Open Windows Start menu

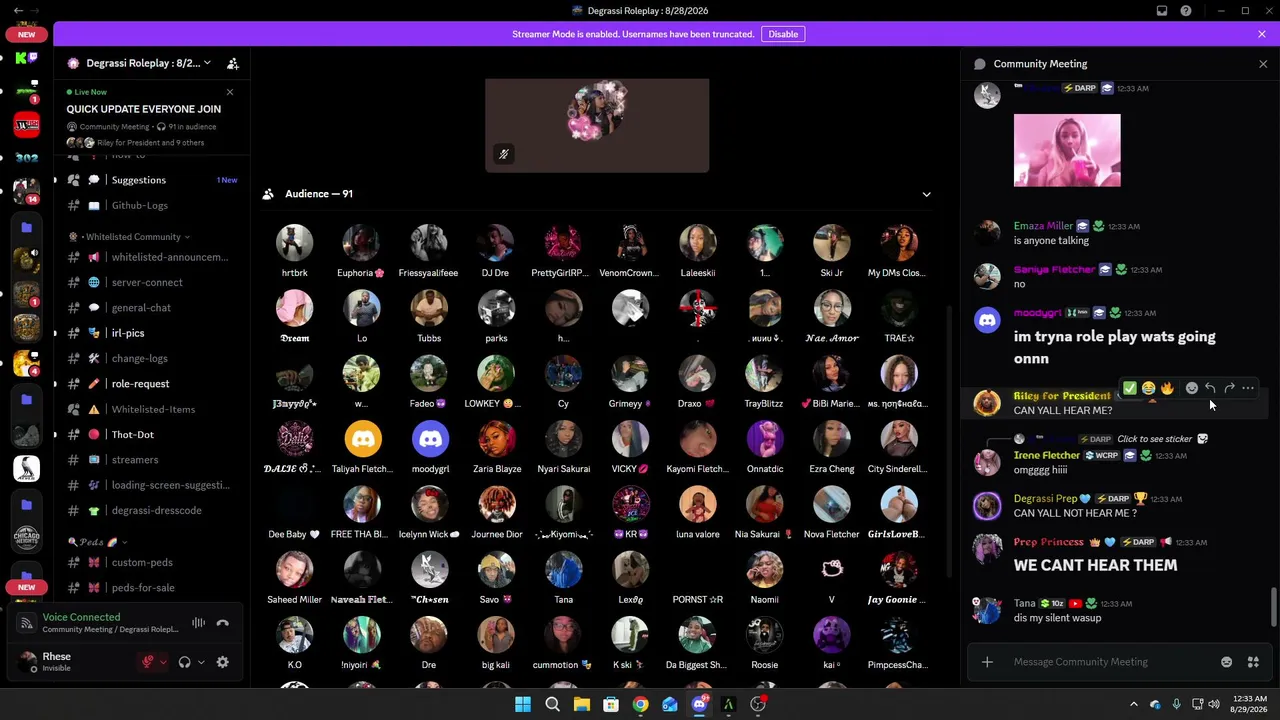[523, 705]
